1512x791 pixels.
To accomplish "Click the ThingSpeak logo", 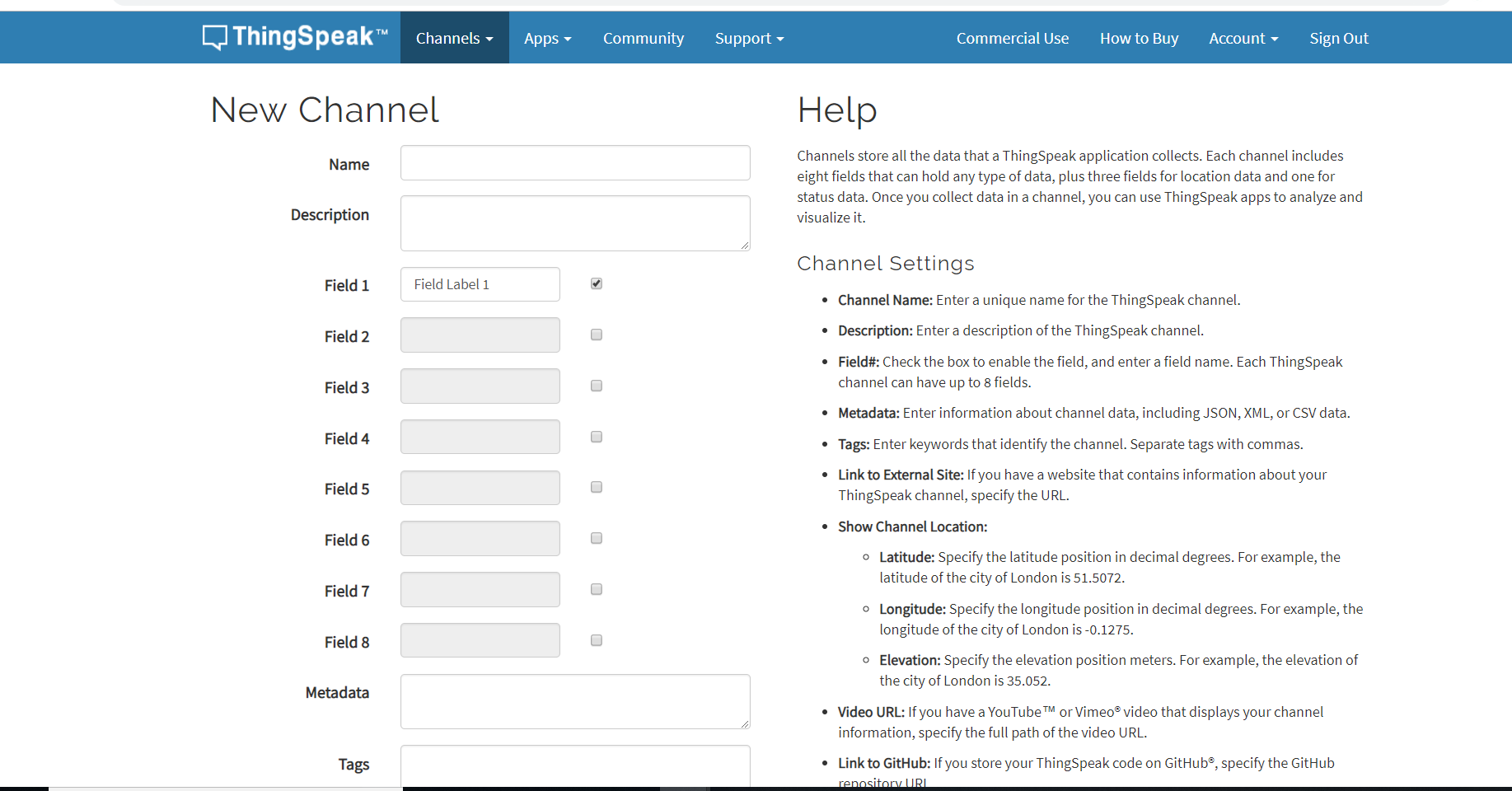I will pyautogui.click(x=295, y=37).
